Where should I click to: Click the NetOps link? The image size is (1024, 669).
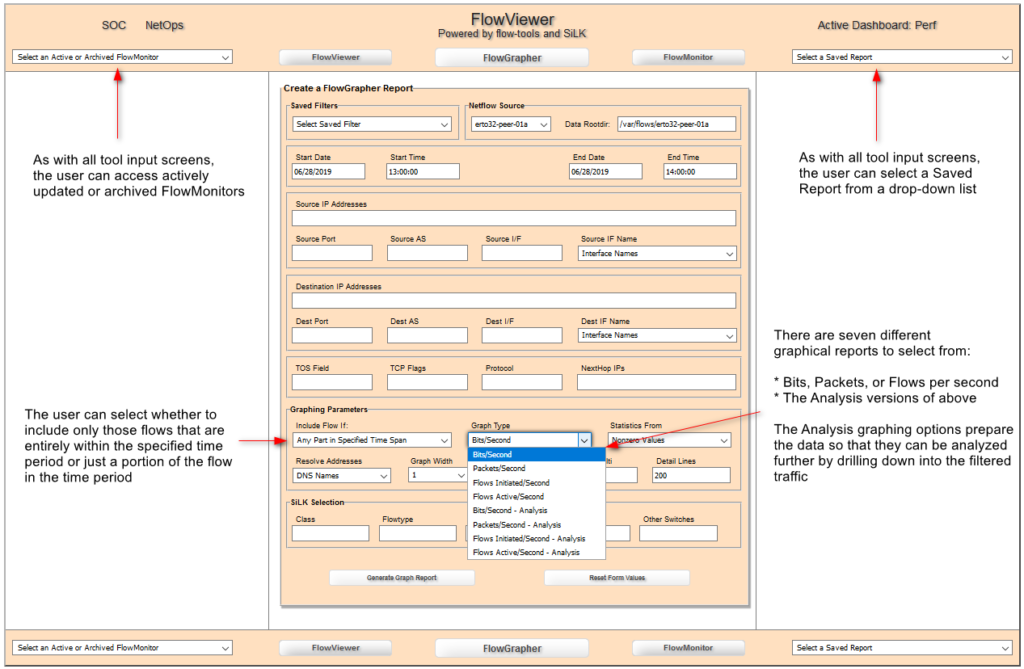(x=163, y=25)
